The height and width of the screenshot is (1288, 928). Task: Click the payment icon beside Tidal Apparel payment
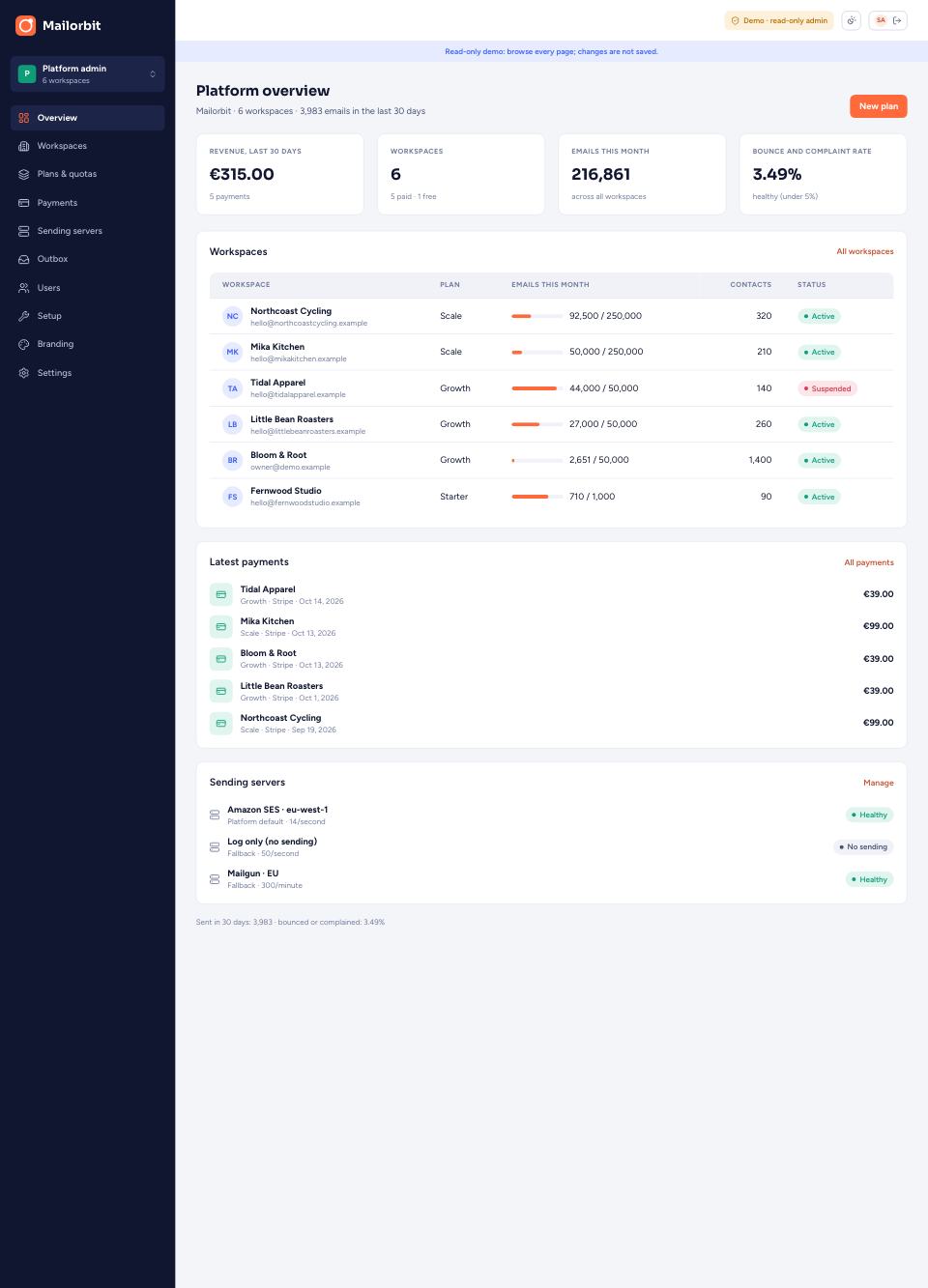coord(220,594)
